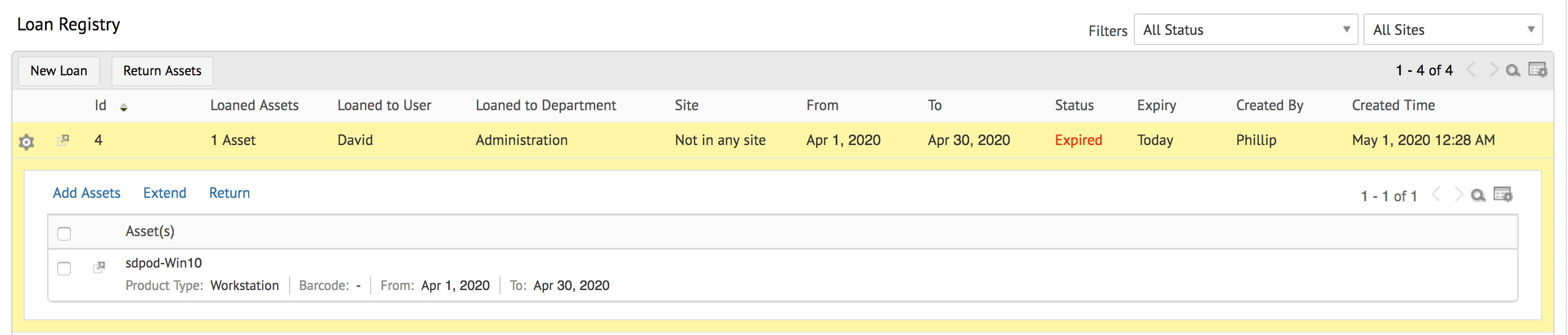Open column chooser in main toolbar

point(1538,70)
